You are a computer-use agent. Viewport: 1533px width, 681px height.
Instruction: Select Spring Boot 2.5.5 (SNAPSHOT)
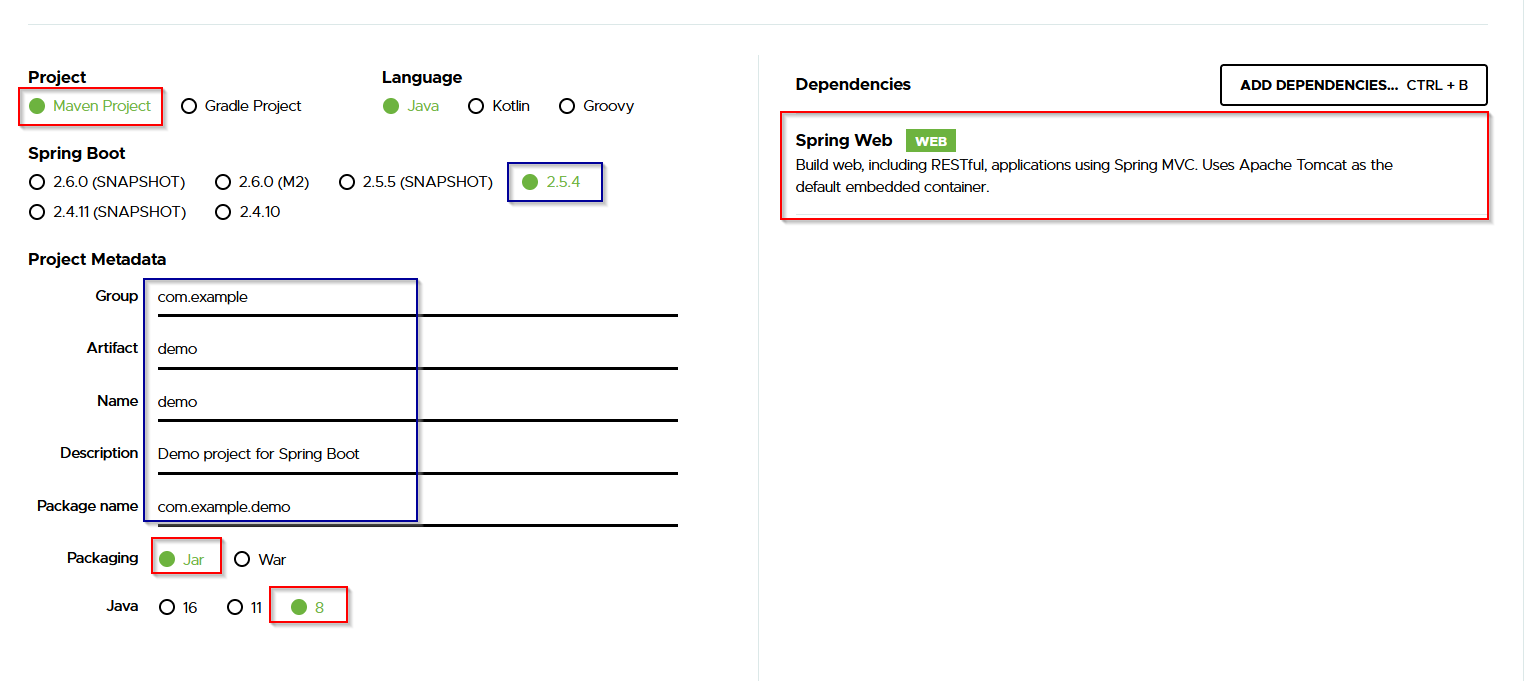[x=347, y=182]
